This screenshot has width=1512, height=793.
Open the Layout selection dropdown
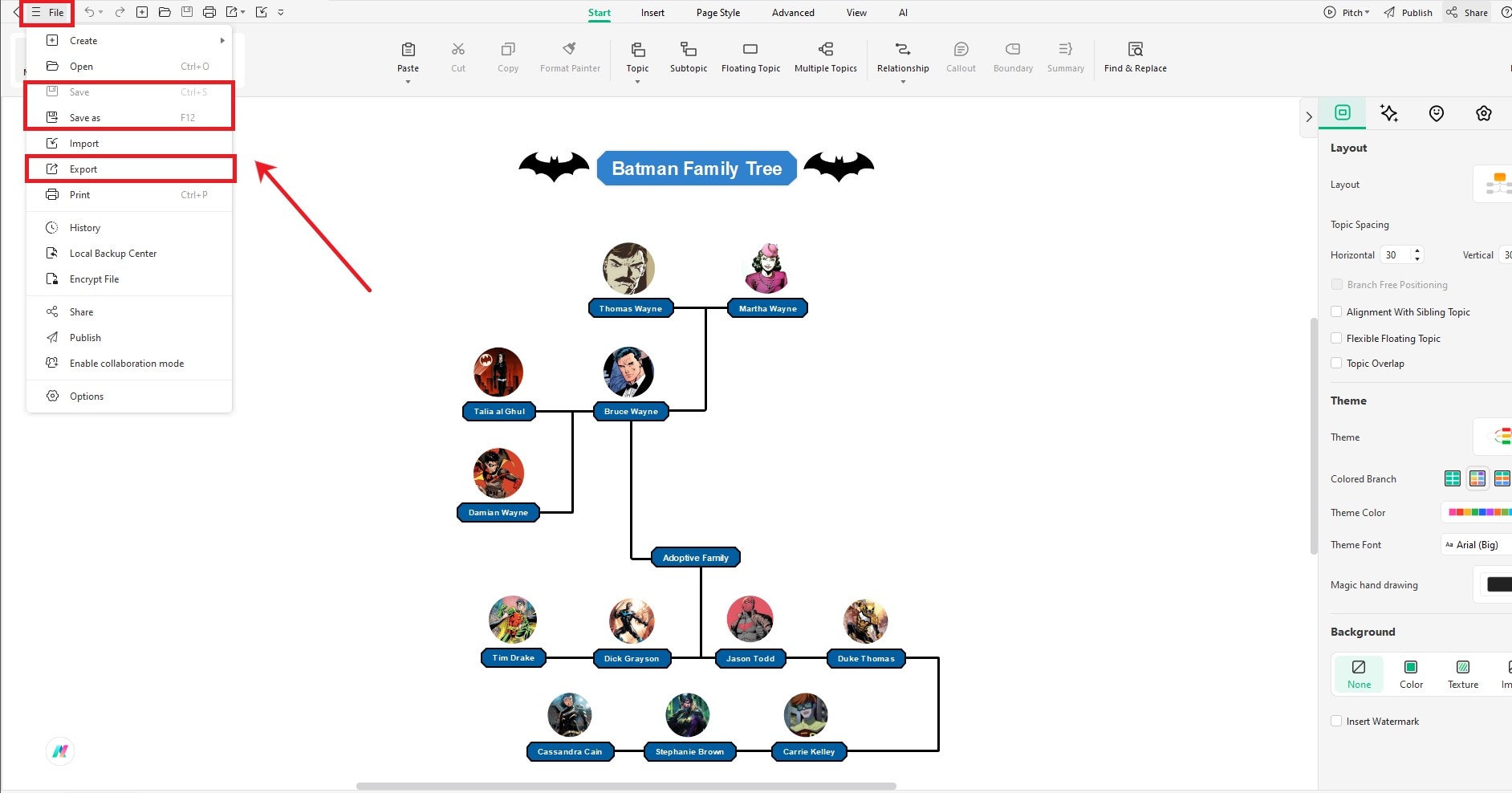click(1493, 184)
